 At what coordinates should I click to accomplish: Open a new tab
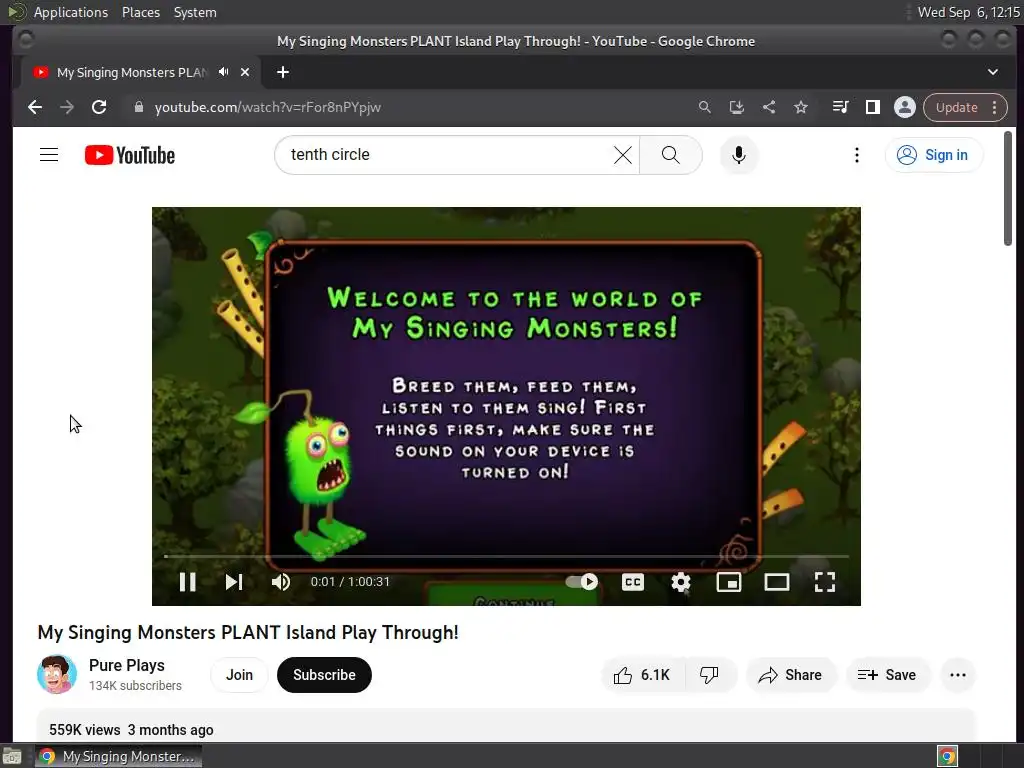tap(283, 72)
